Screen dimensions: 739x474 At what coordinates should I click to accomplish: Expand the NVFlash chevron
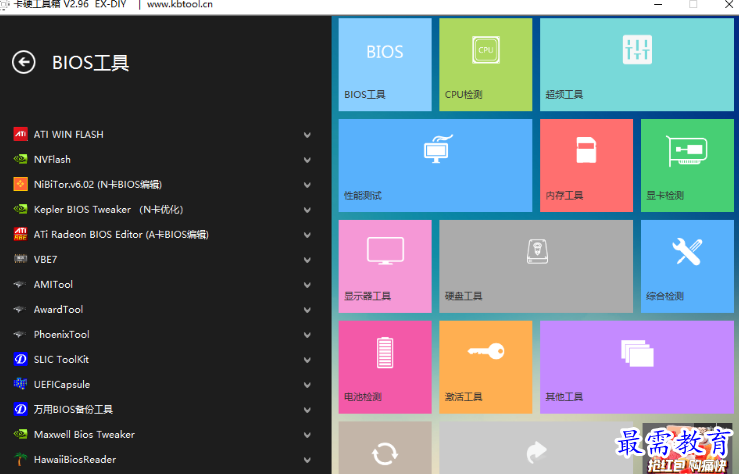point(307,160)
